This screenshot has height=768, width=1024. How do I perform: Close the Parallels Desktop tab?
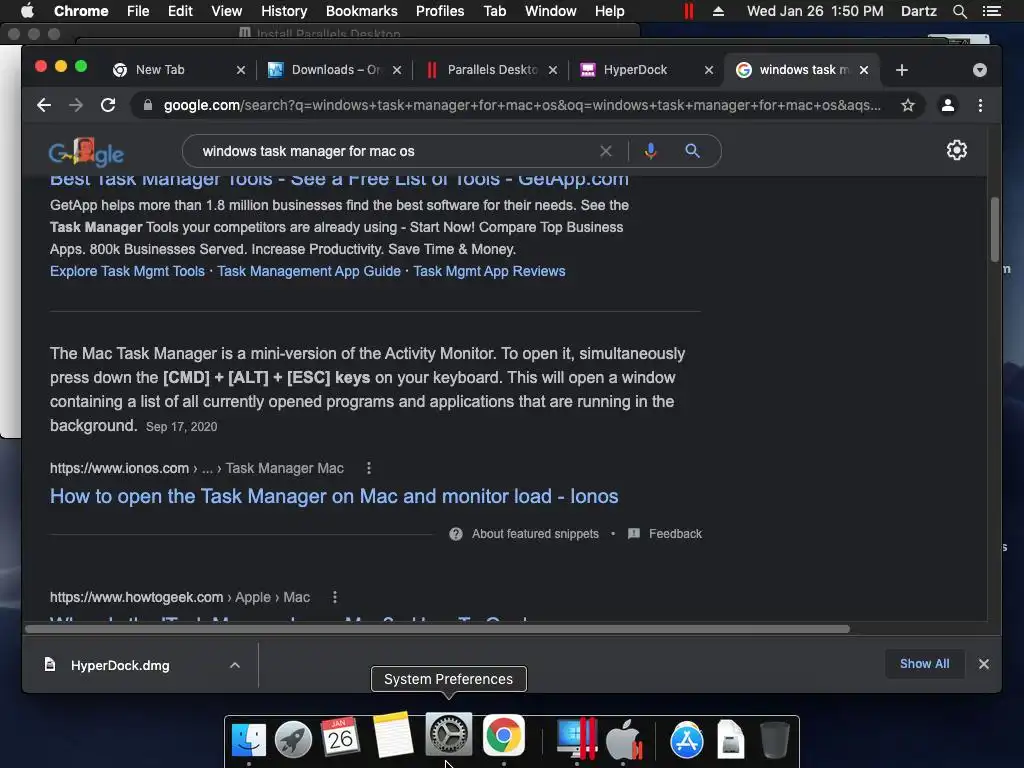[552, 70]
